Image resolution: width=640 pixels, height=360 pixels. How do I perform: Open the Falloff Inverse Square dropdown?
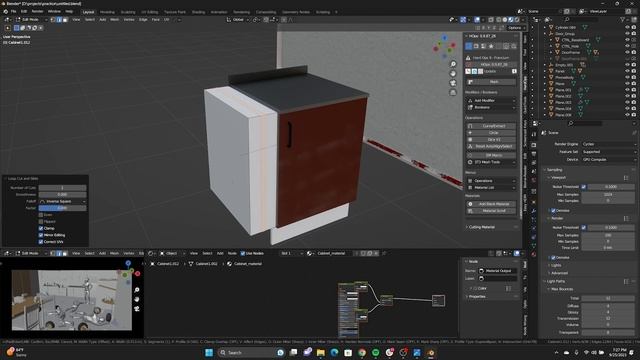[62, 201]
